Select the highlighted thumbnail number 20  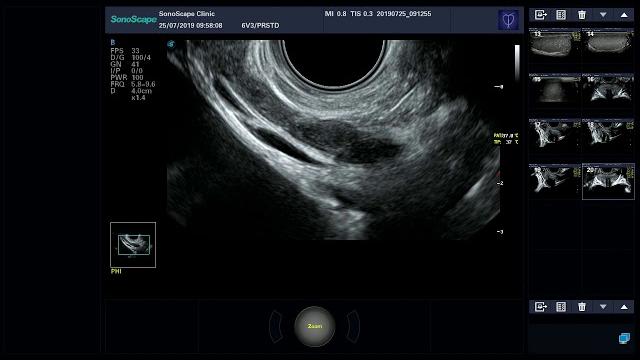(608, 182)
